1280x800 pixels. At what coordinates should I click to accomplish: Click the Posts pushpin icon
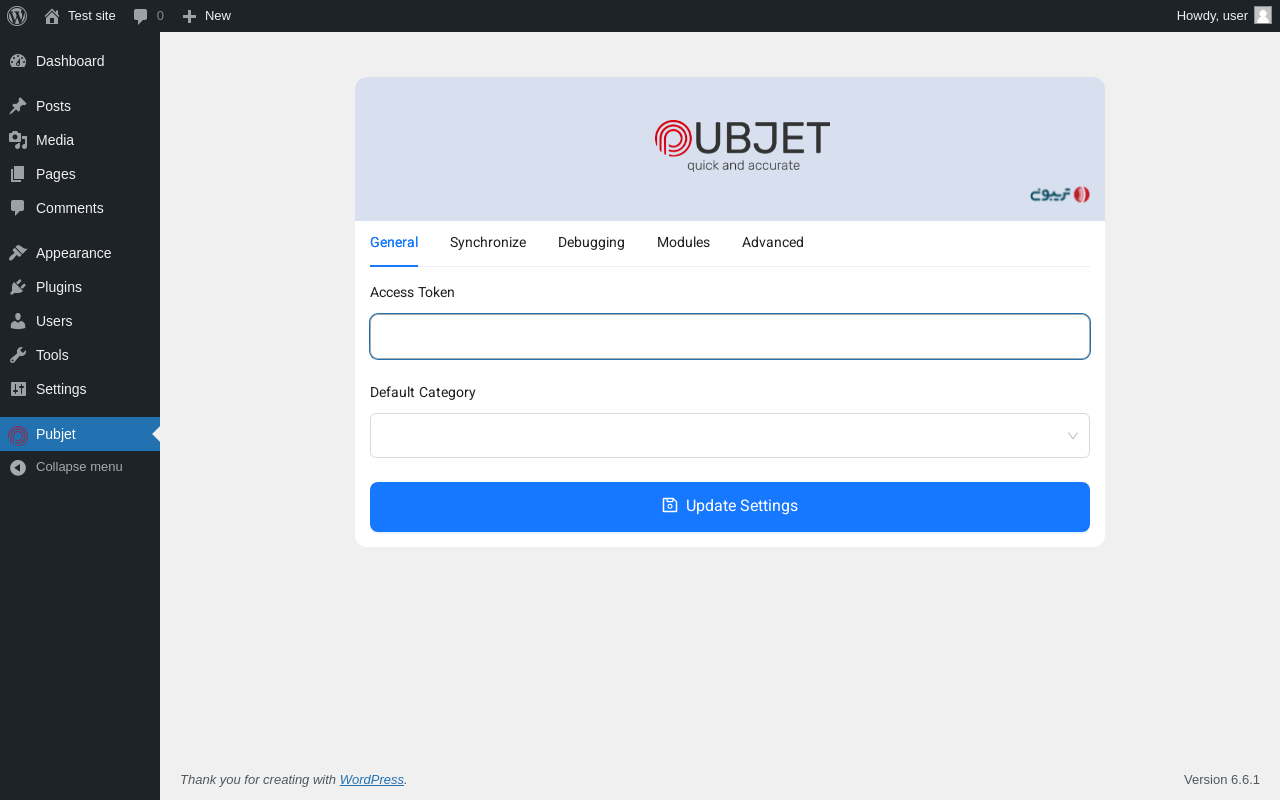click(18, 106)
